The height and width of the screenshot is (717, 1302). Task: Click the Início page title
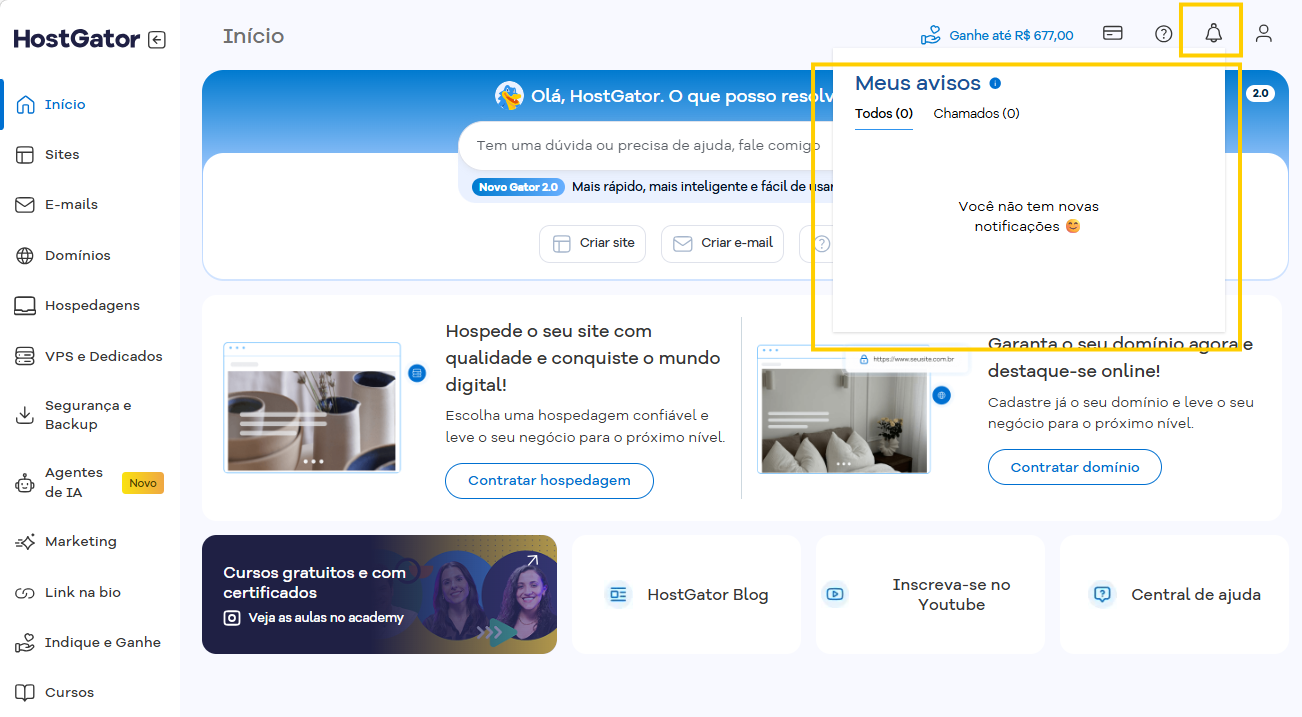[253, 36]
